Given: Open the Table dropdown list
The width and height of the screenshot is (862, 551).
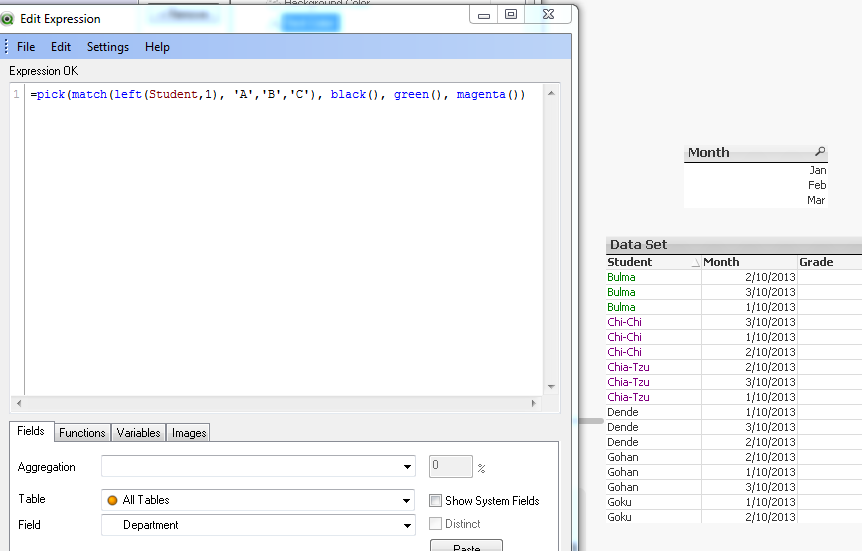Looking at the screenshot, I should 407,500.
